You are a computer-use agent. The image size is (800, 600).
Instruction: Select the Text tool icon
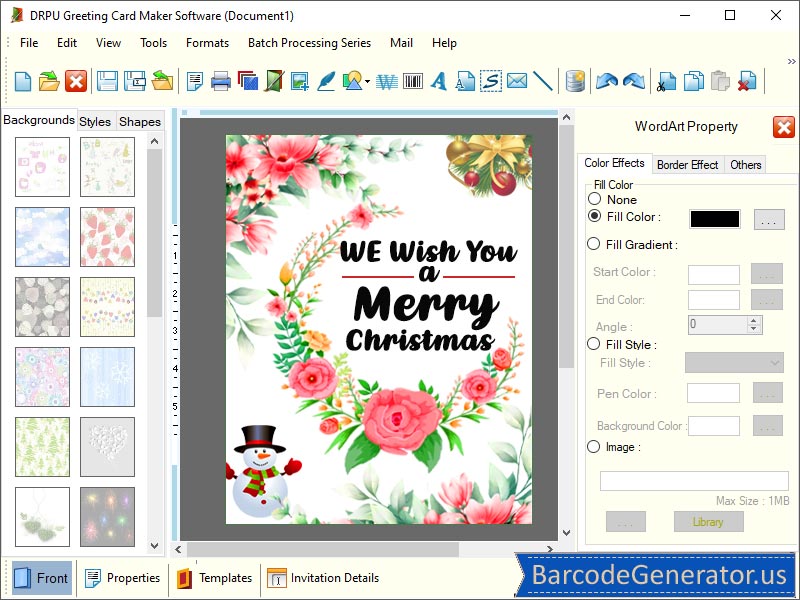pos(440,81)
